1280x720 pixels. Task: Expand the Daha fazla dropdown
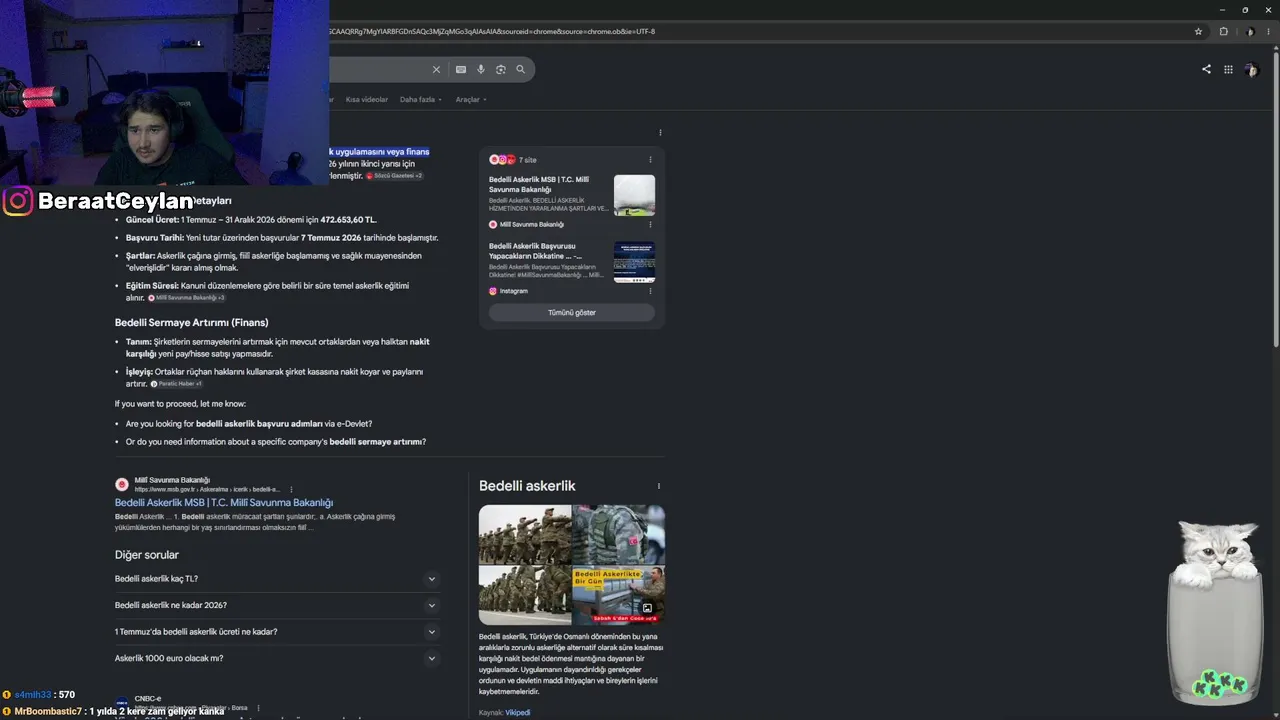pos(421,100)
